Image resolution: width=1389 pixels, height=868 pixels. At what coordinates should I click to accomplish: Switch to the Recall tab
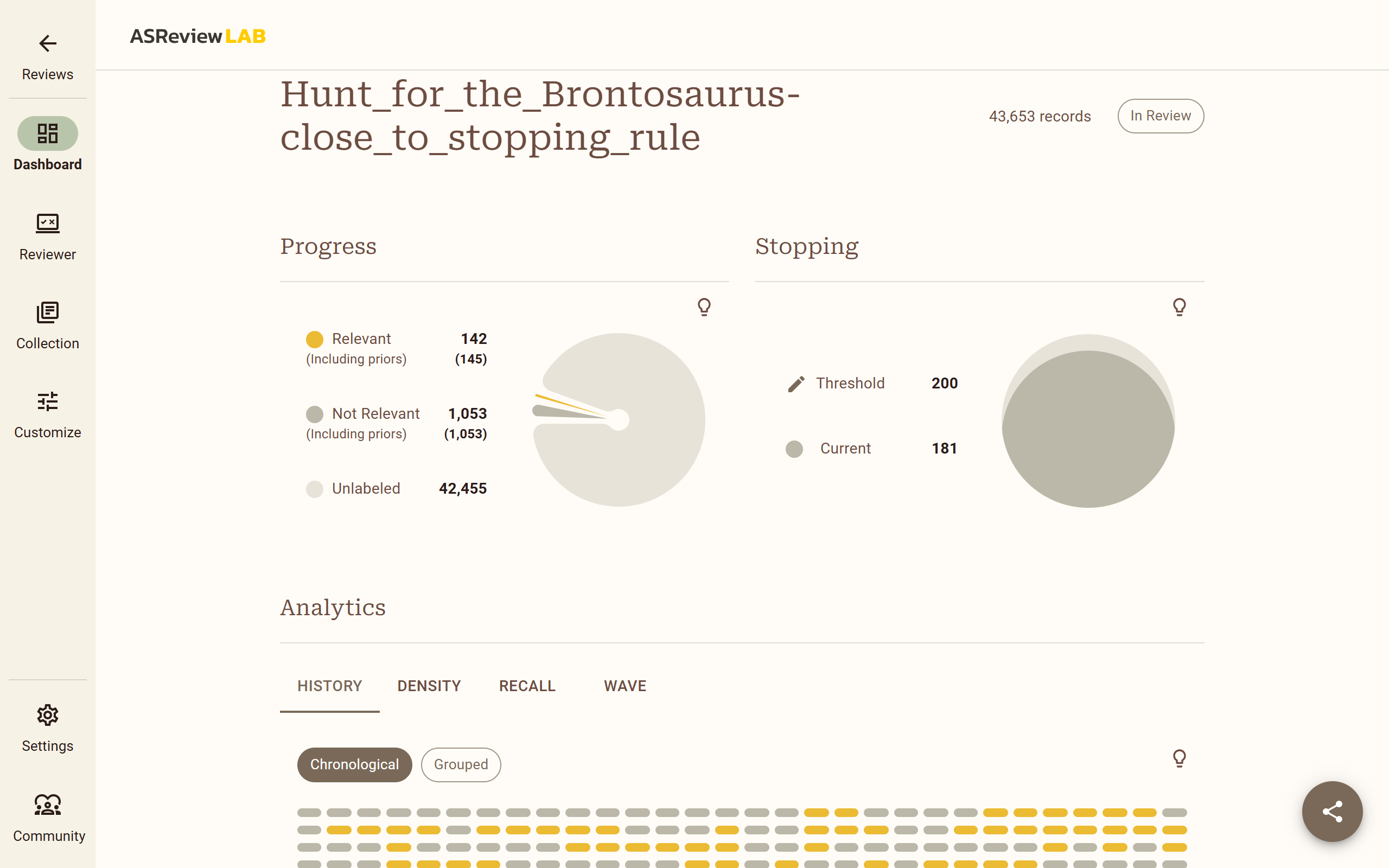click(527, 686)
